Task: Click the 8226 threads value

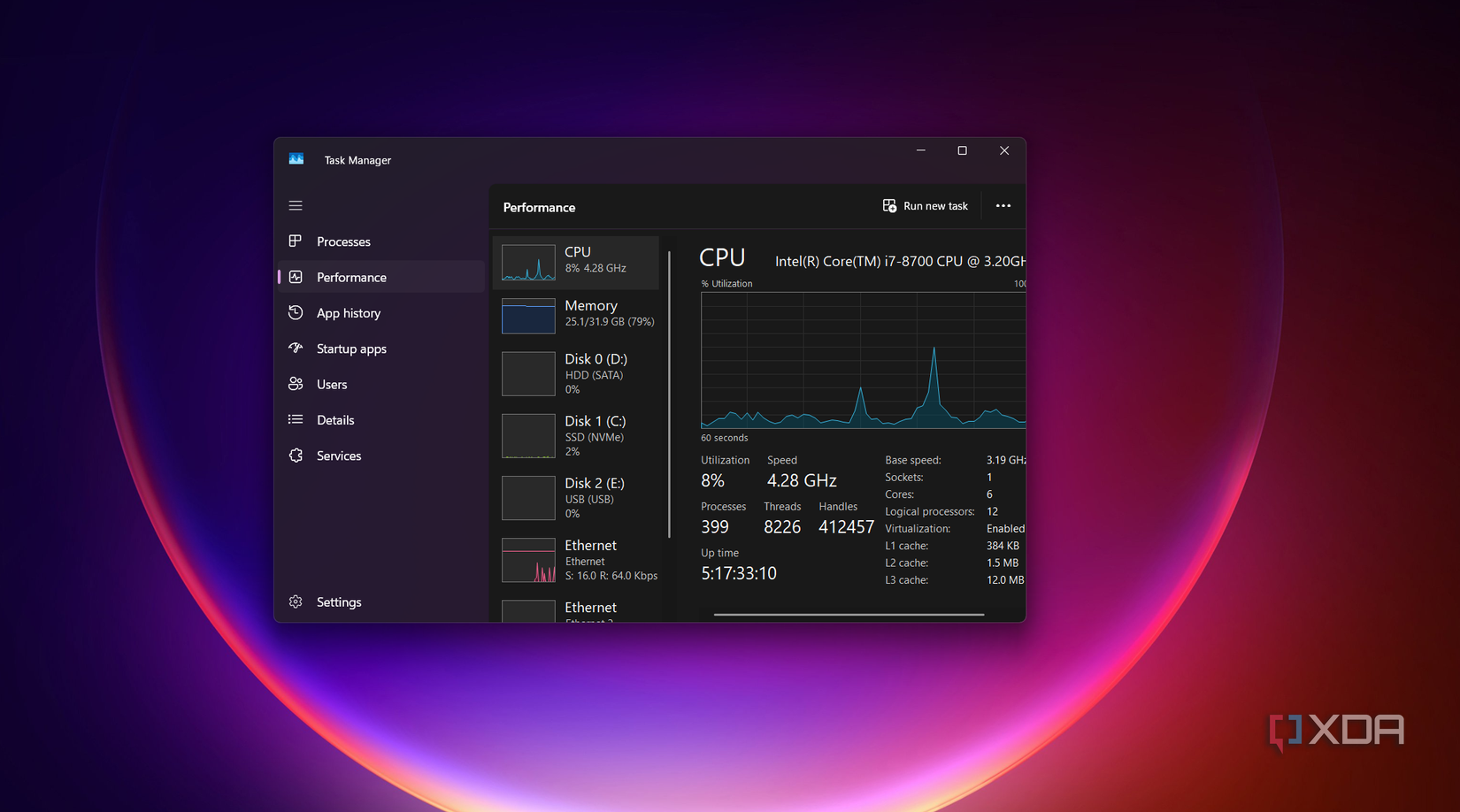Action: coord(782,527)
